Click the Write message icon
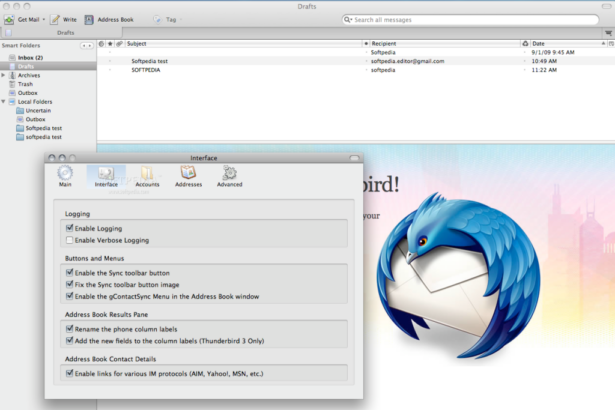Viewport: 615px width, 410px height. click(55, 19)
